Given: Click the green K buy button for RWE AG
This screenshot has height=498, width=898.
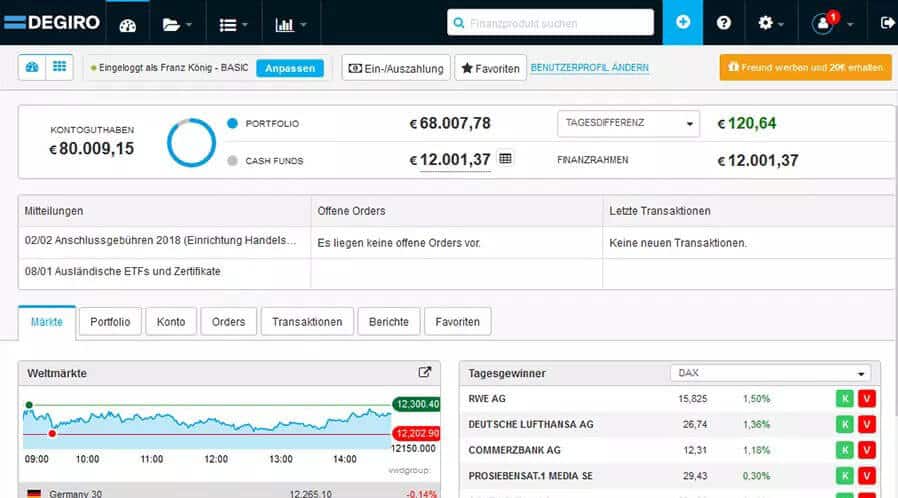Looking at the screenshot, I should (x=845, y=398).
